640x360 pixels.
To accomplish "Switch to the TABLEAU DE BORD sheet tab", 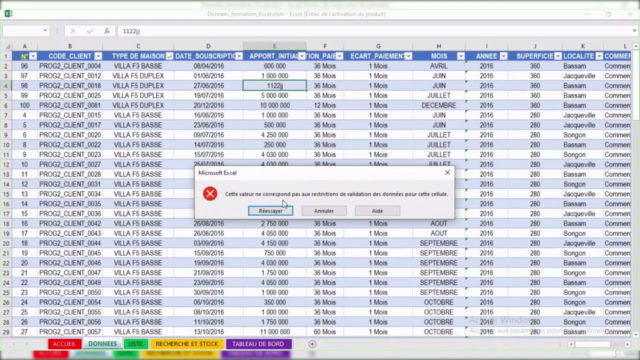I will tap(258, 344).
